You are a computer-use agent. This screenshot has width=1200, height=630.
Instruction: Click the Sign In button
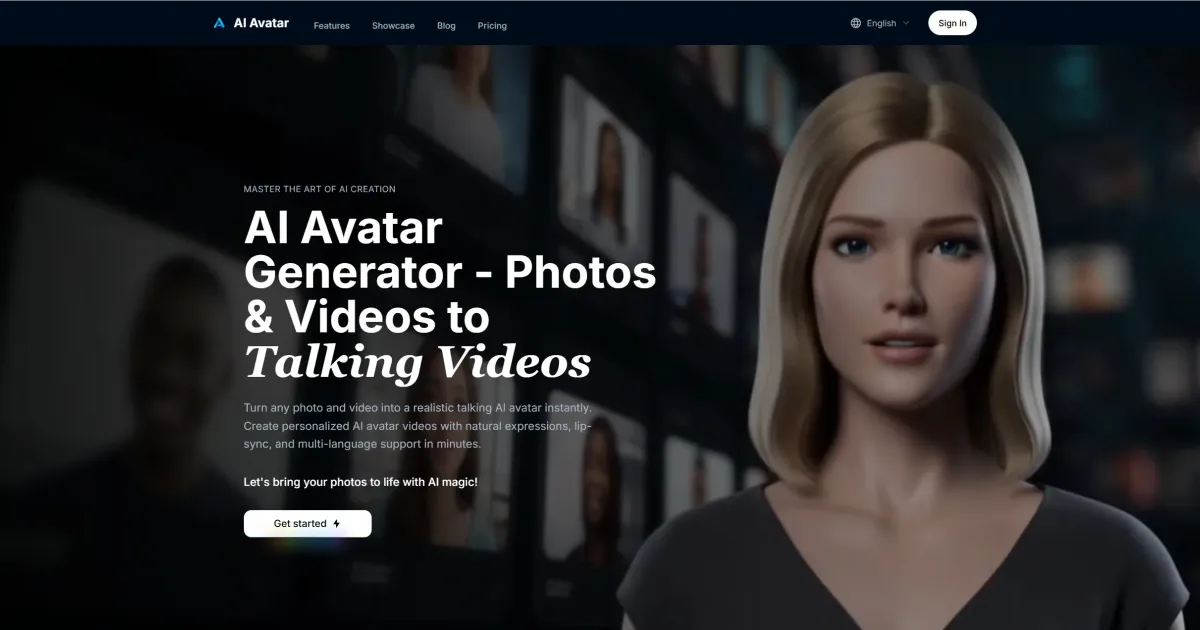(951, 22)
